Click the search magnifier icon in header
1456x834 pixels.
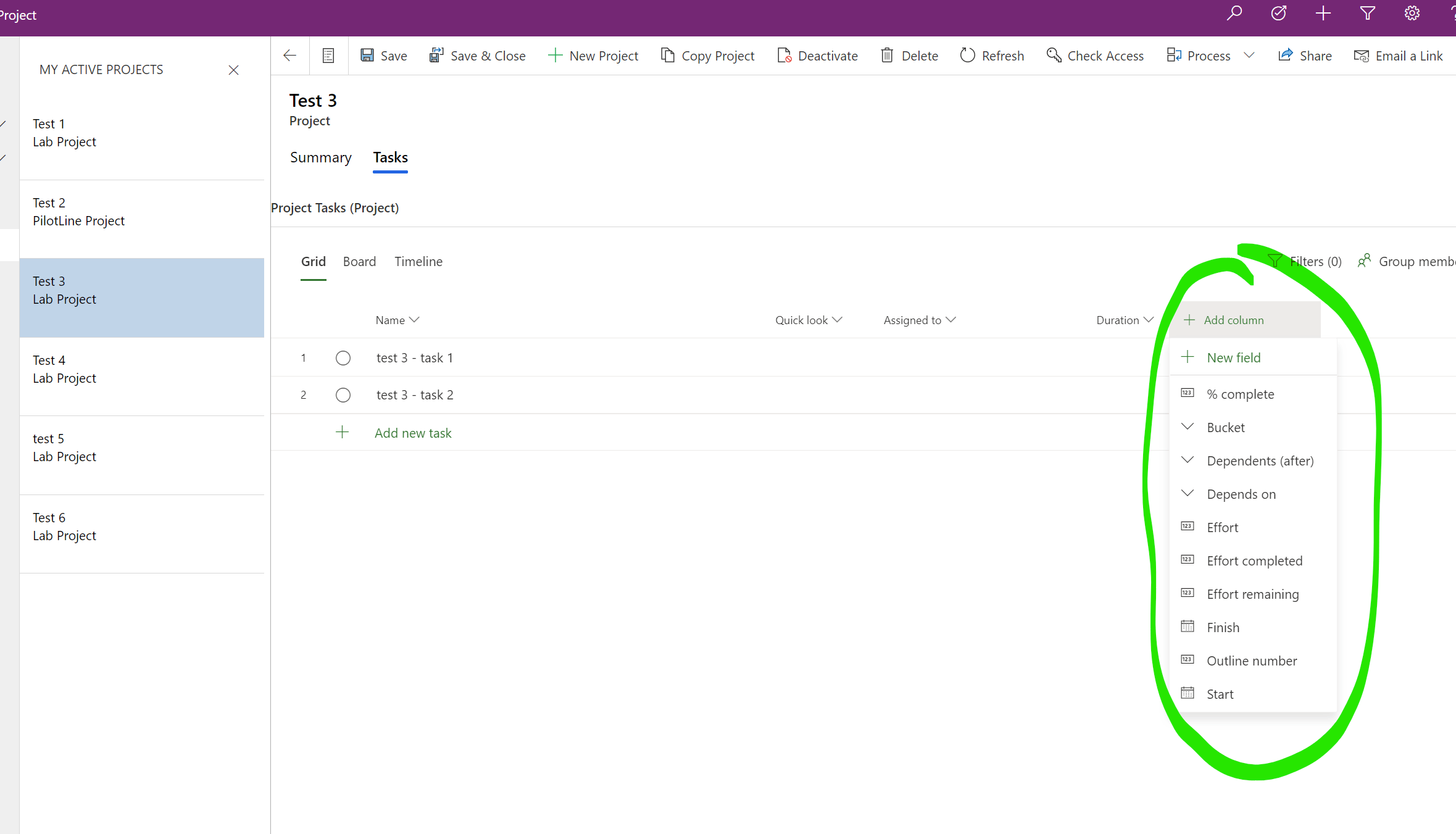tap(1234, 14)
